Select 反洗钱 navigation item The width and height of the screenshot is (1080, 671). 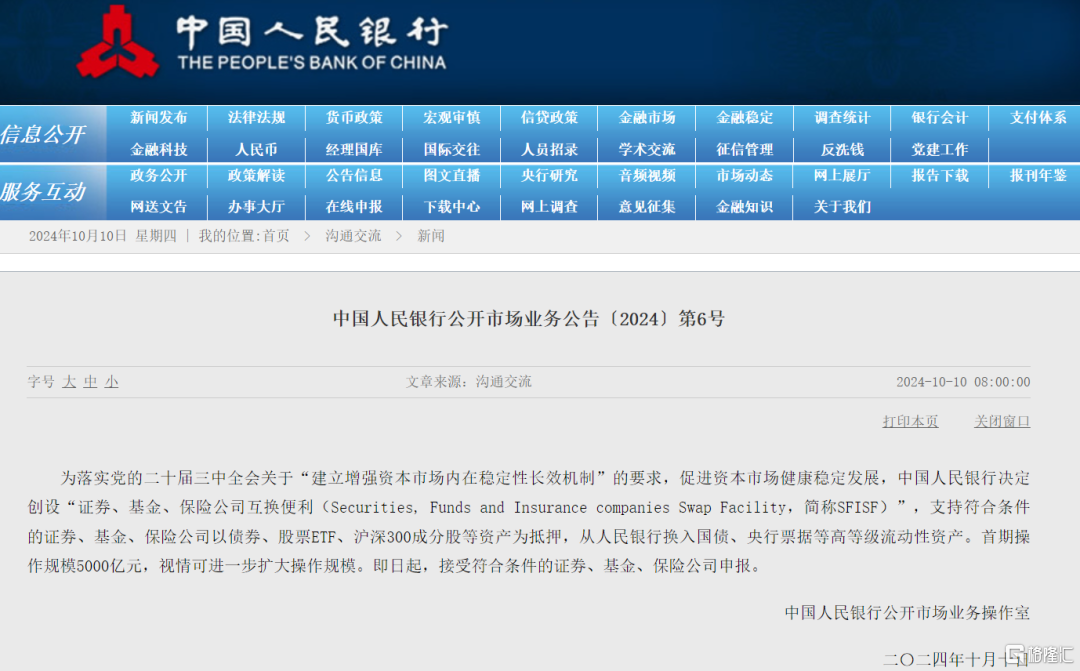pos(842,149)
